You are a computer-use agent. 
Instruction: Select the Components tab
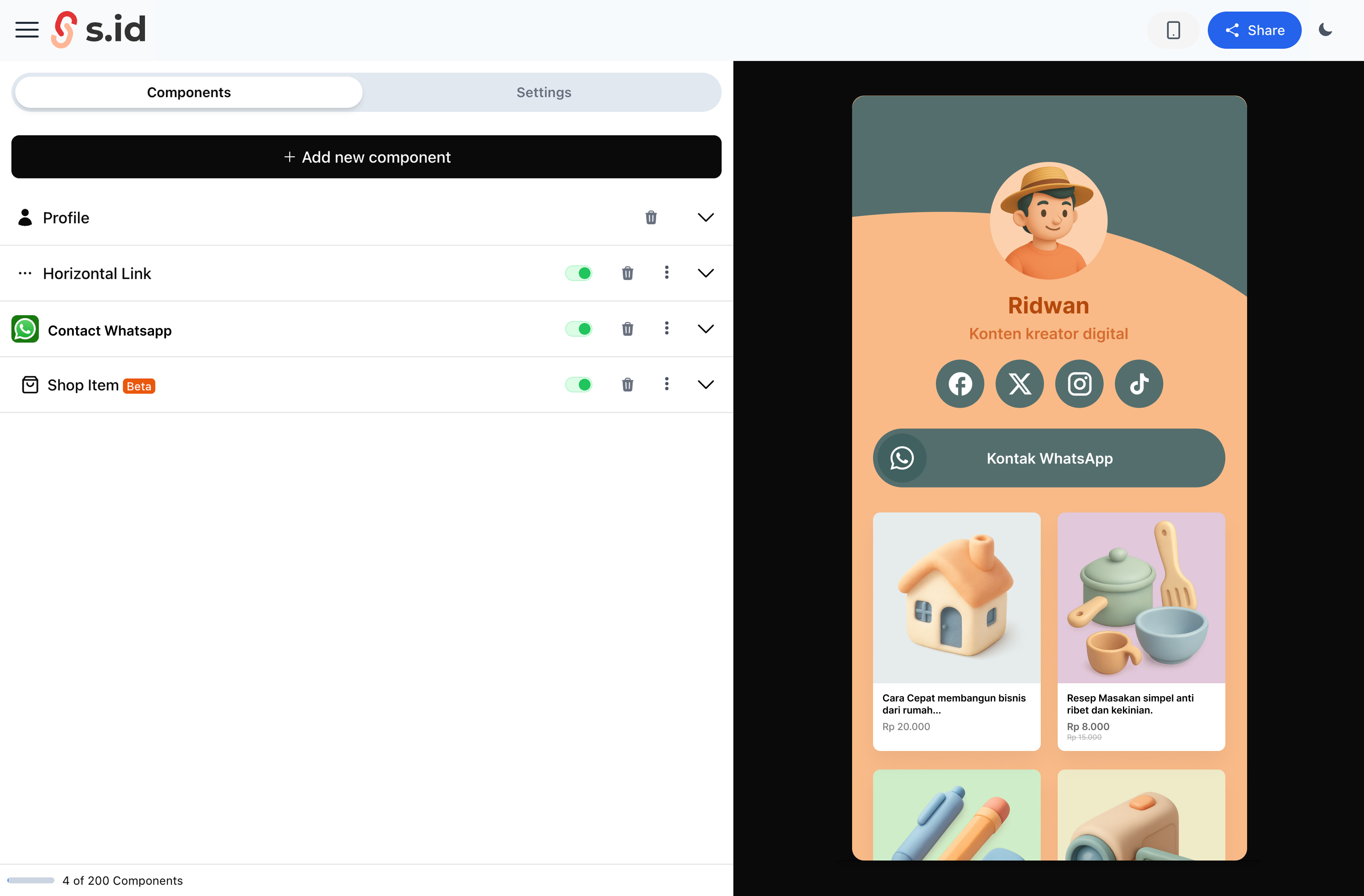189,92
